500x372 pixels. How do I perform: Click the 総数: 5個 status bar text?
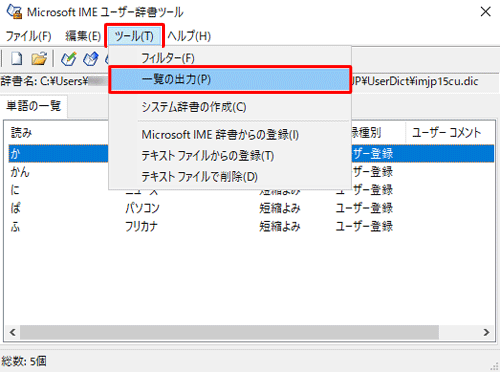tap(24, 361)
